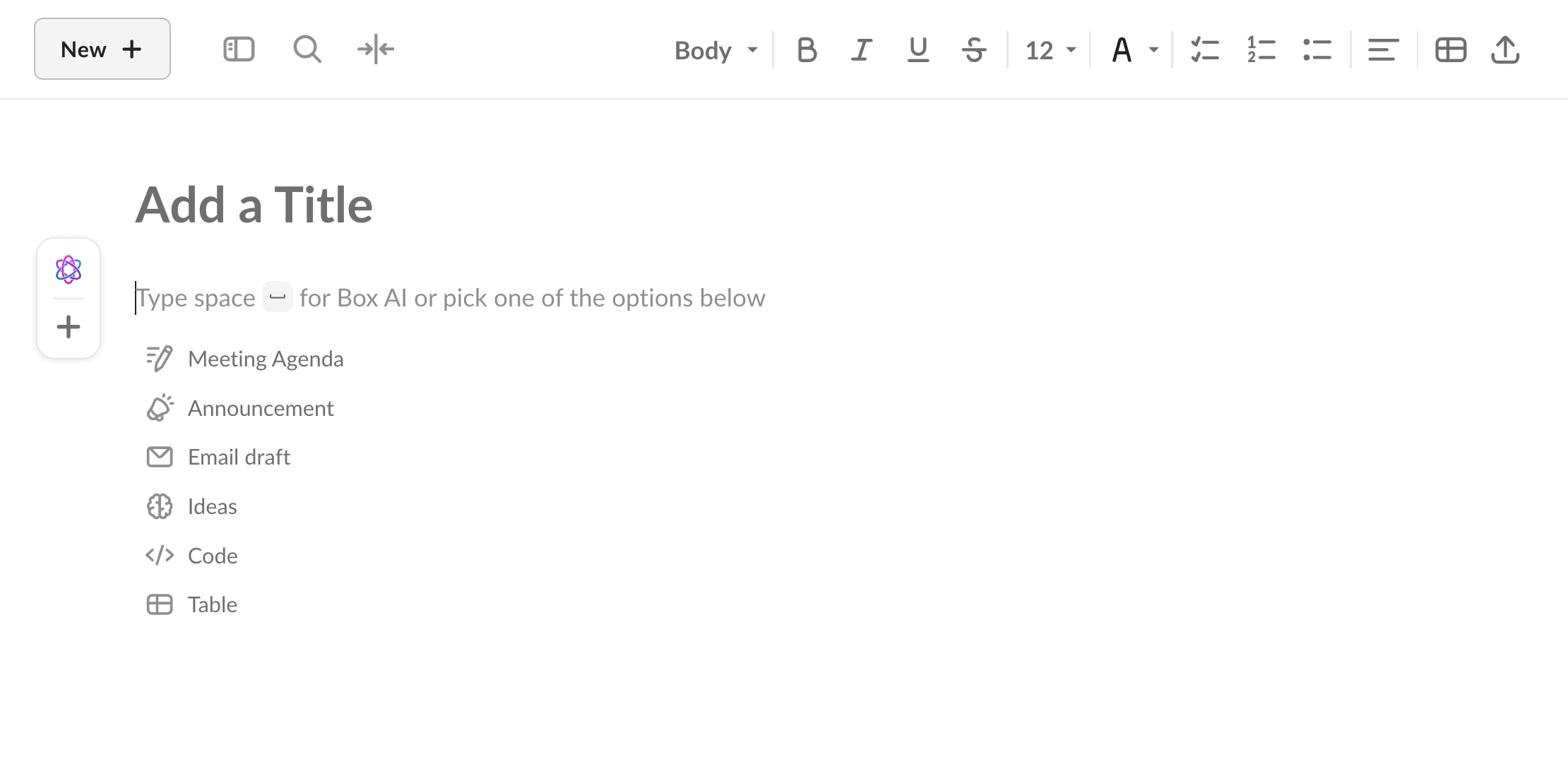Insert a checklist from the toolbar
This screenshot has width=1568, height=764.
click(x=1205, y=50)
